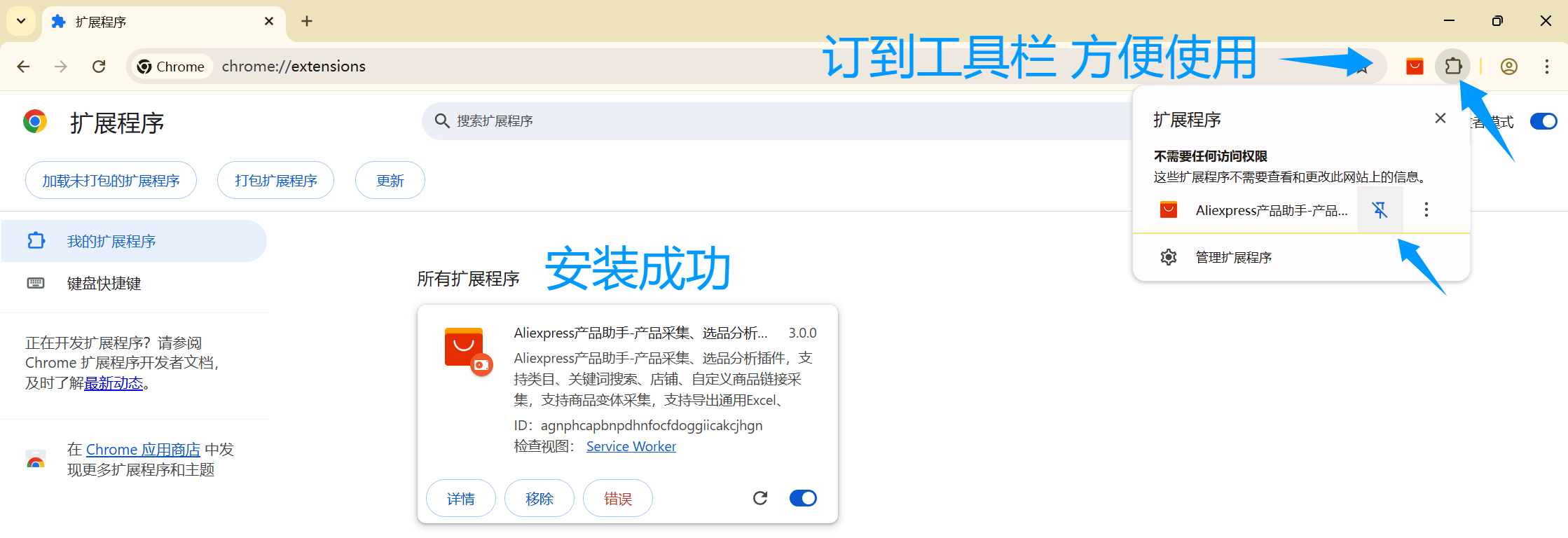Select 我的扩展程序 in the sidebar
The width and height of the screenshot is (1568, 538).
pyautogui.click(x=134, y=241)
